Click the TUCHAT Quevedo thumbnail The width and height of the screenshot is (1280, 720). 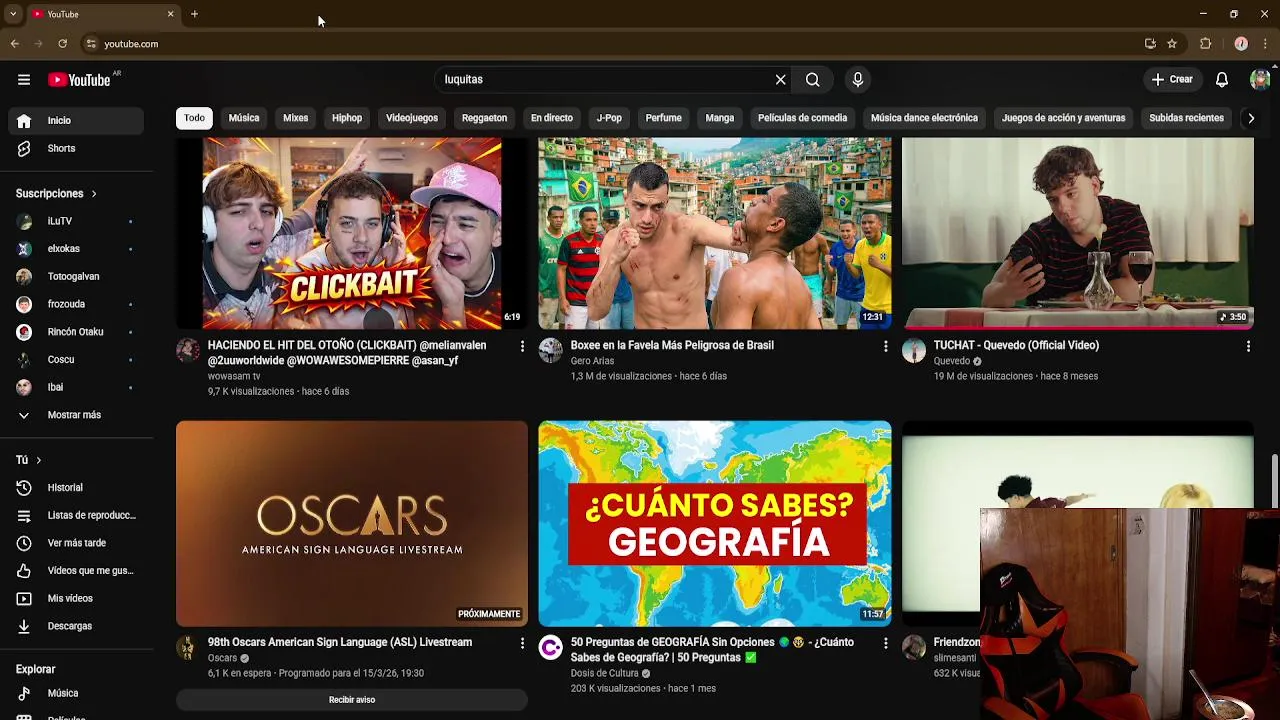(x=1078, y=233)
